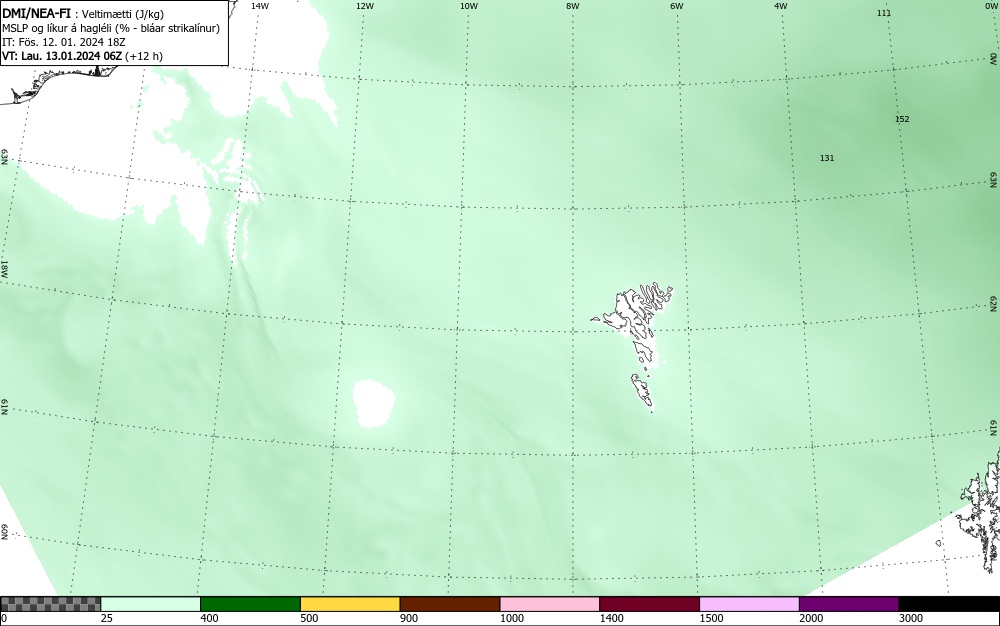Screen dimensions: 1000x626
Task: Click the legend tick label 2000
Action: pyautogui.click(x=811, y=618)
